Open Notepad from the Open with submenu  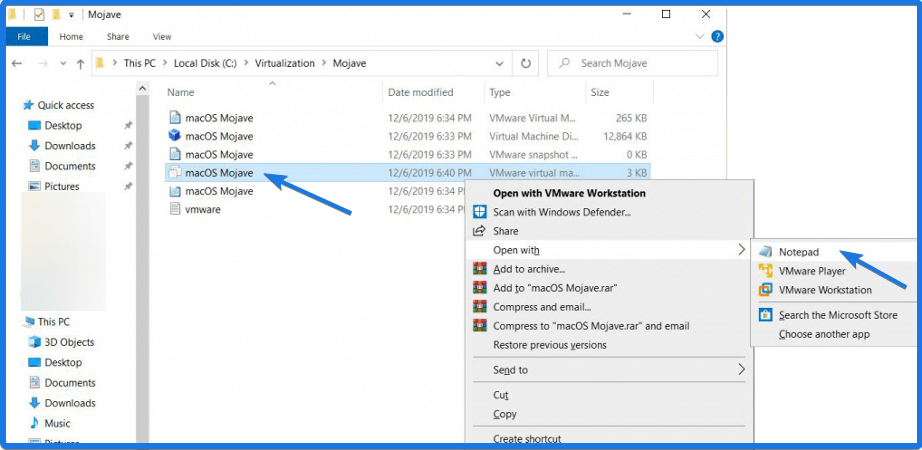799,252
